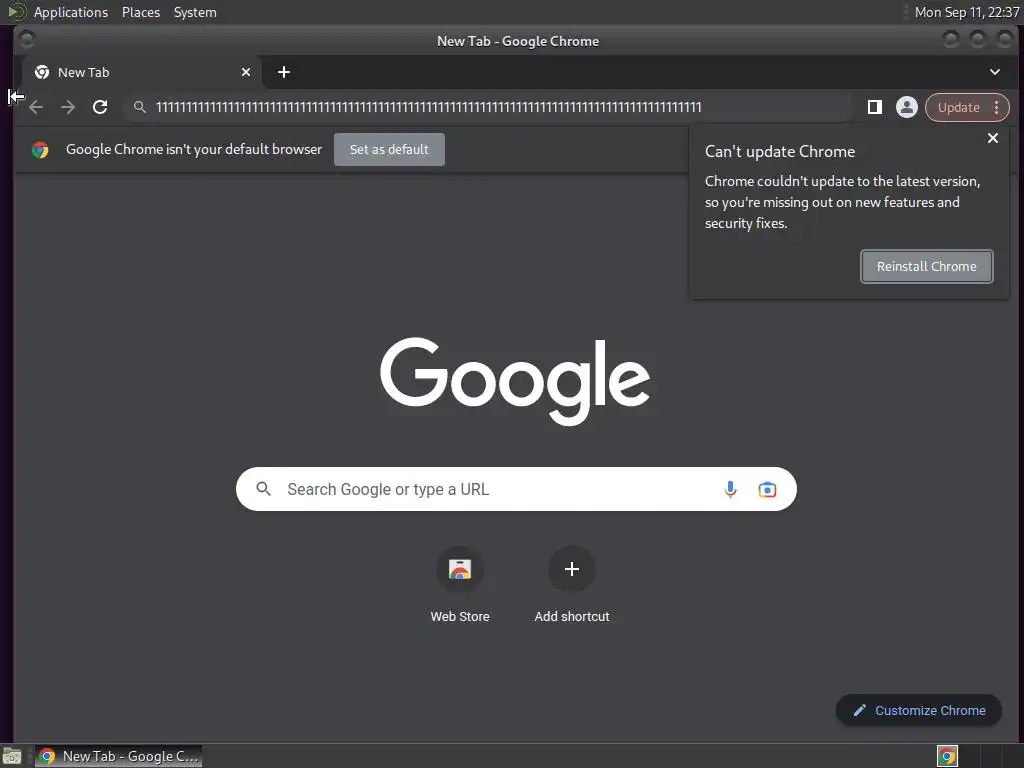Open Chrome three-dot menu
The image size is (1024, 768).
click(997, 107)
